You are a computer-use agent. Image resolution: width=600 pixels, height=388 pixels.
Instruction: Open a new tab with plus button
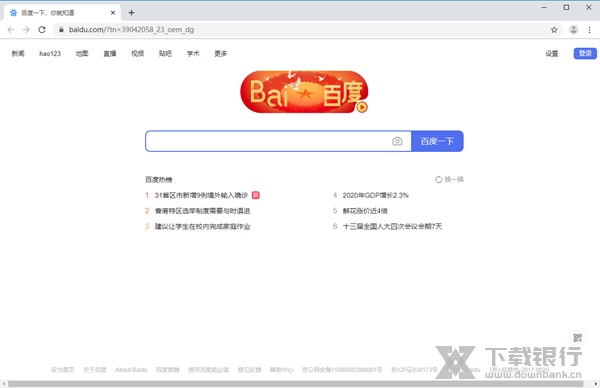click(x=131, y=13)
